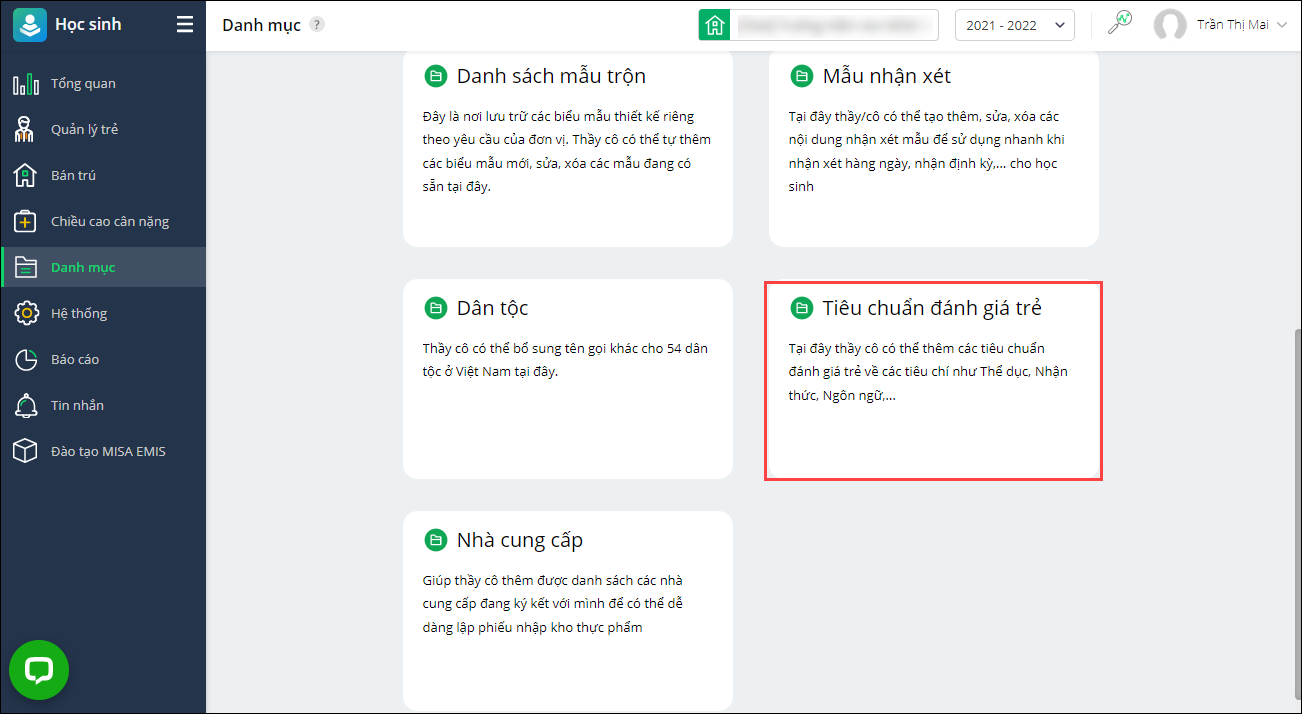Click the Danh sách mẫu trộn folder icon
This screenshot has height=714, width=1302.
(x=435, y=76)
